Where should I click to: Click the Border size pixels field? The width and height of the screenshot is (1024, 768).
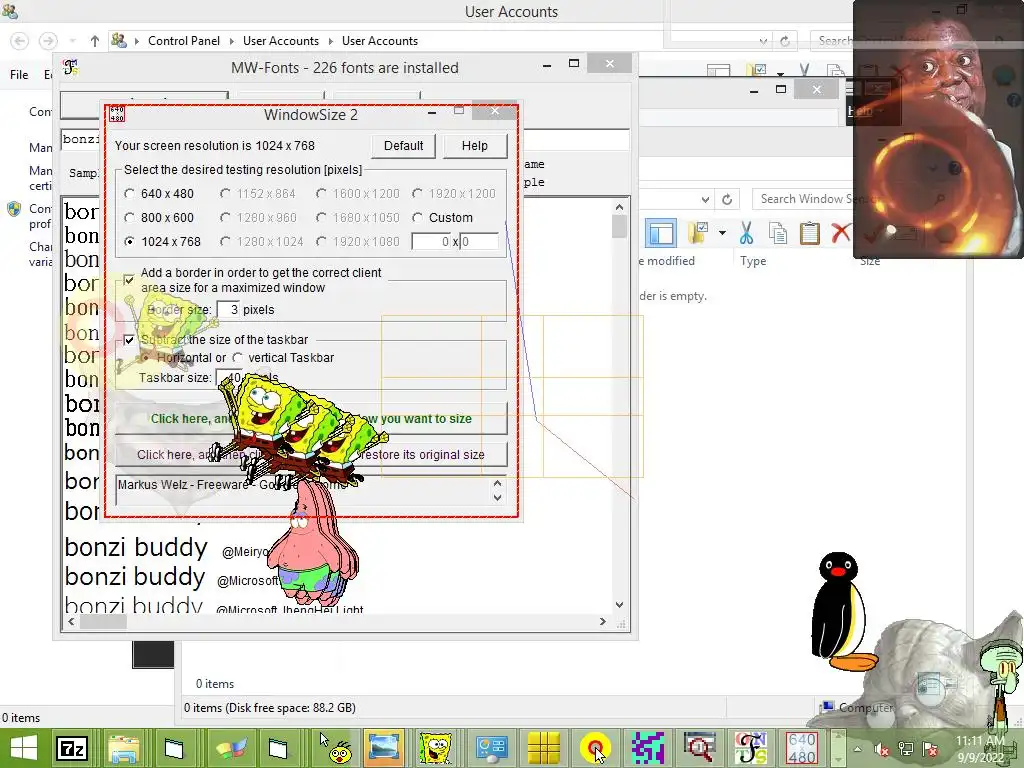pyautogui.click(x=228, y=310)
